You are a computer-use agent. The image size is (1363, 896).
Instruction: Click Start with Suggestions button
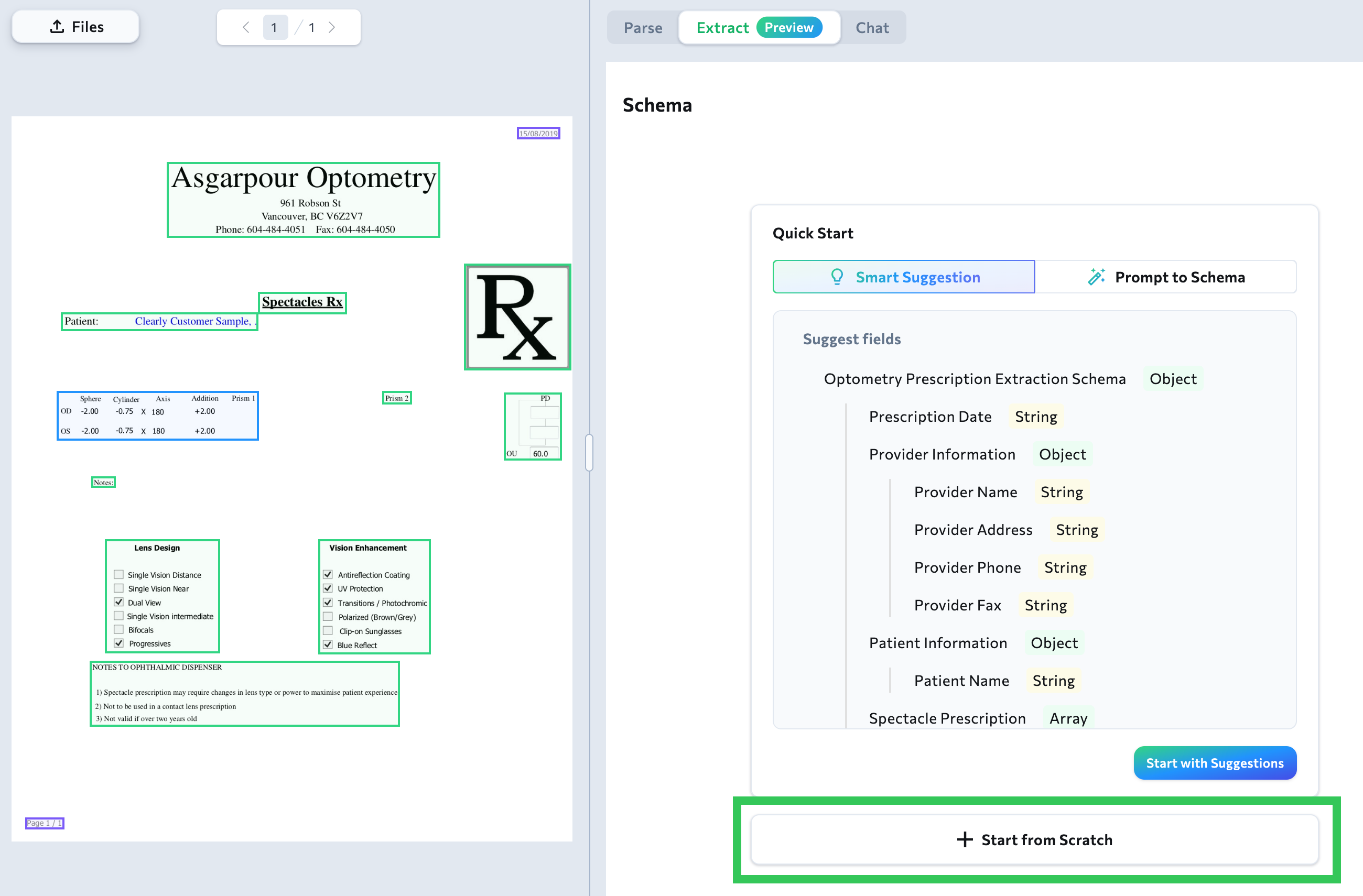tap(1214, 762)
